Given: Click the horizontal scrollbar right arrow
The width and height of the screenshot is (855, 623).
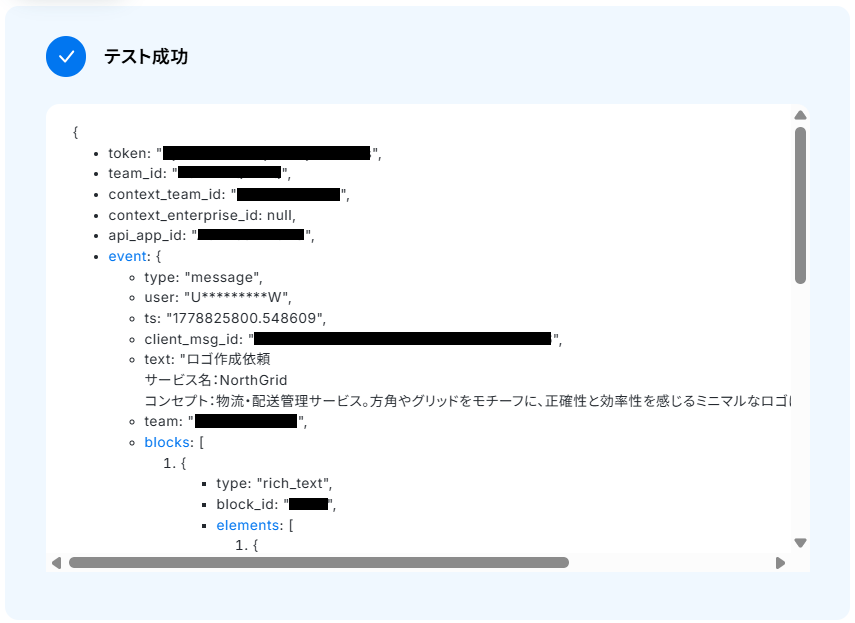Looking at the screenshot, I should pos(780,562).
